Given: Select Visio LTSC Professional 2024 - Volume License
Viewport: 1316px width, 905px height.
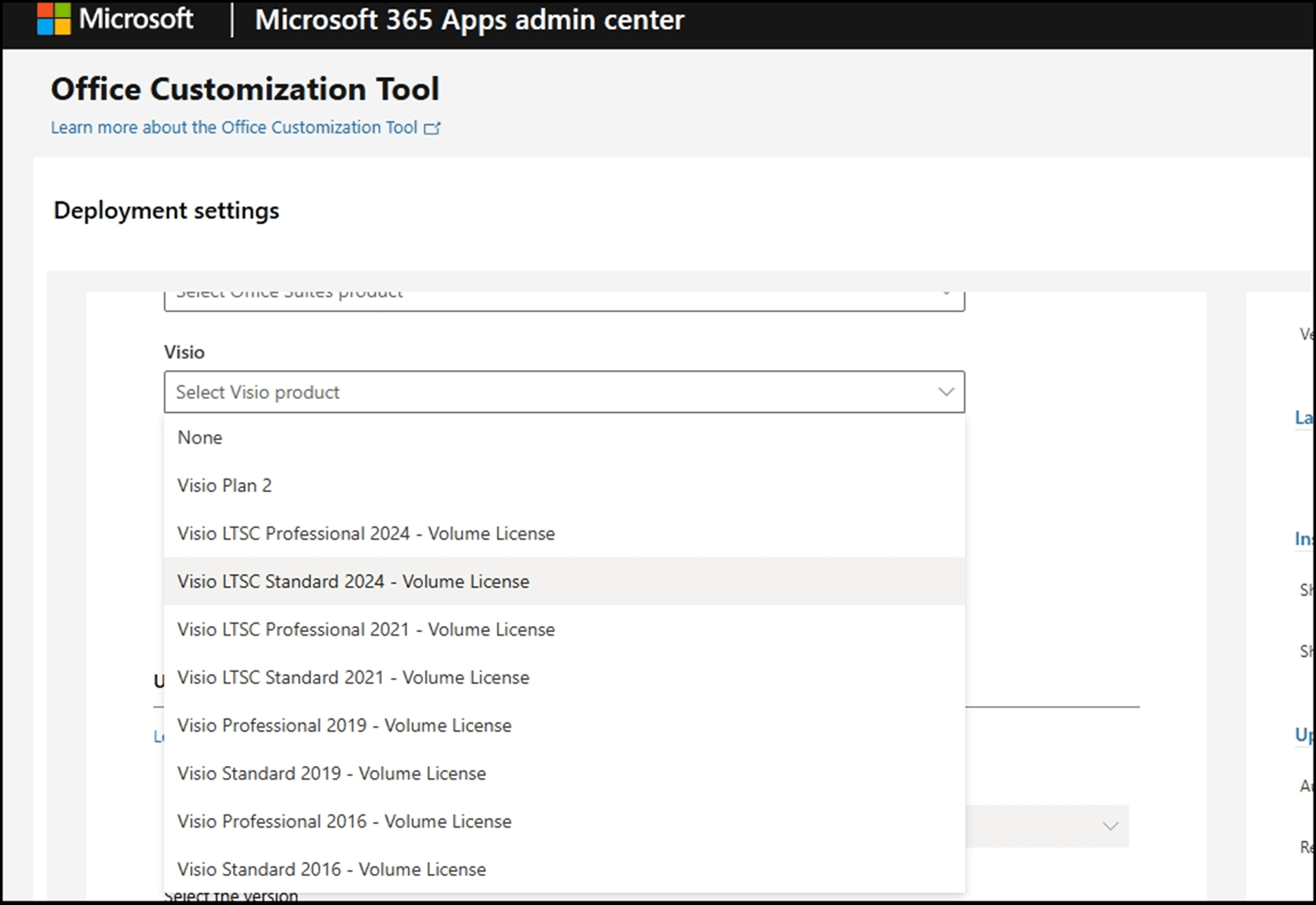Looking at the screenshot, I should pos(365,534).
